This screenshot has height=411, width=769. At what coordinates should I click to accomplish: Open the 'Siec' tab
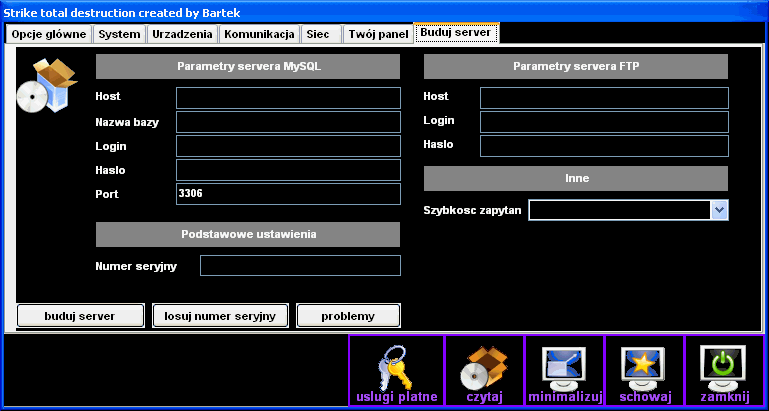tap(319, 34)
